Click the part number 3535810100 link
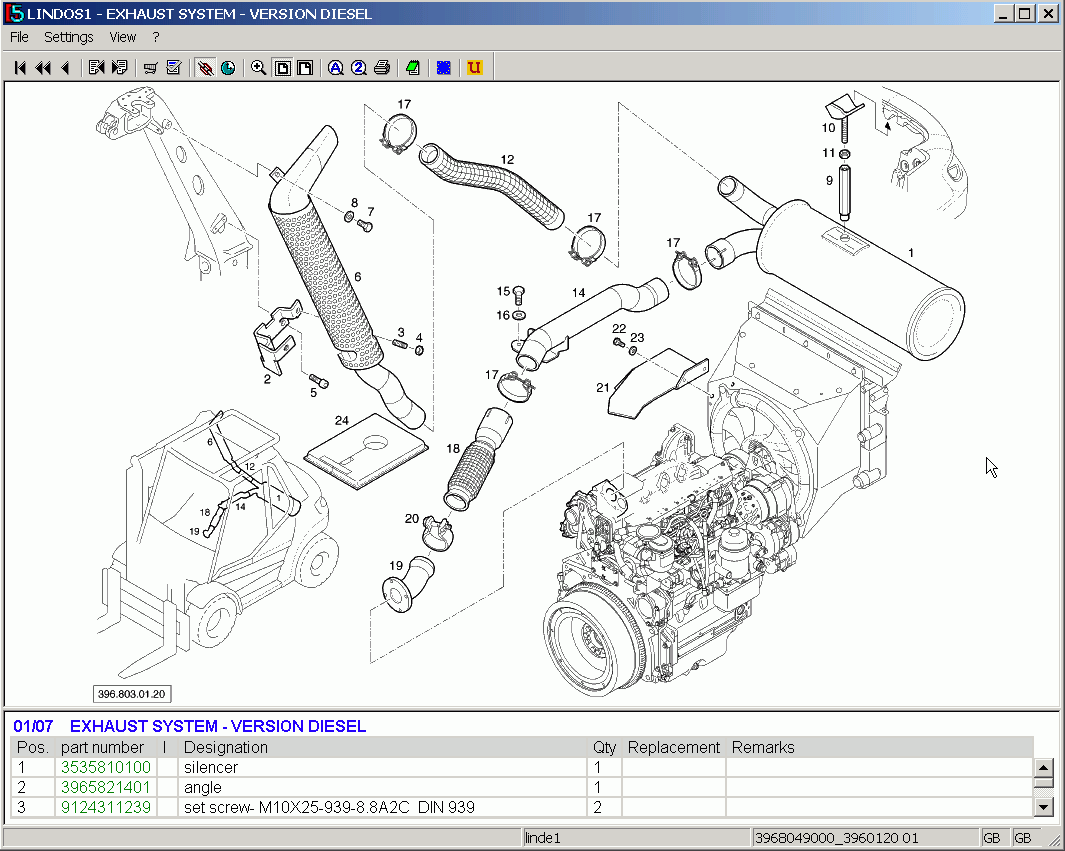 (106, 767)
